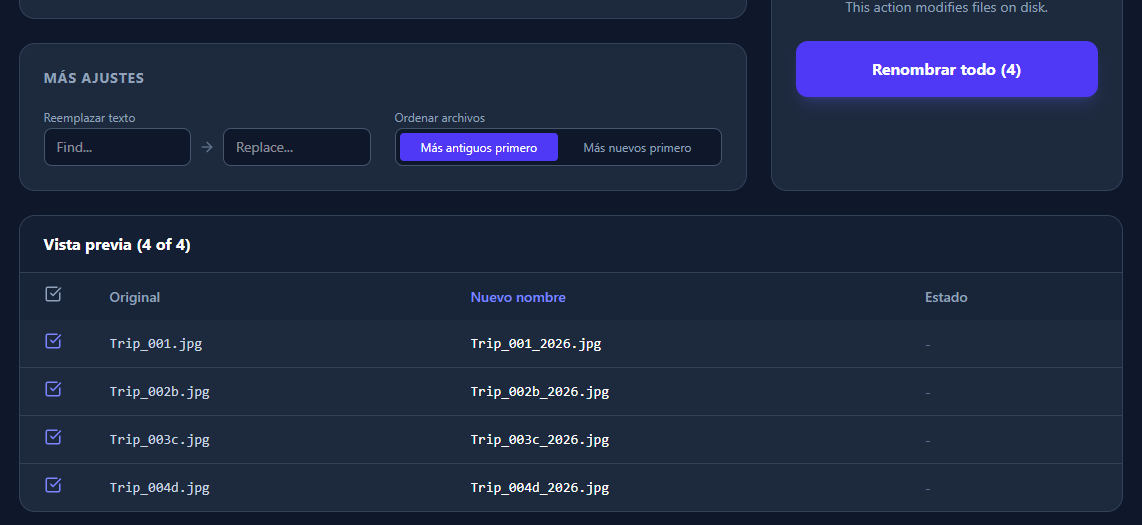The width and height of the screenshot is (1142, 525).
Task: Uncheck the Trip_003c.jpg row checkbox
Action: pos(53,437)
